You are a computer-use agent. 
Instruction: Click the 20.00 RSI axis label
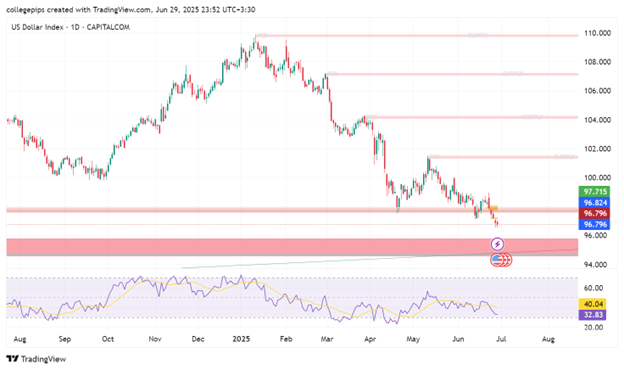click(593, 327)
